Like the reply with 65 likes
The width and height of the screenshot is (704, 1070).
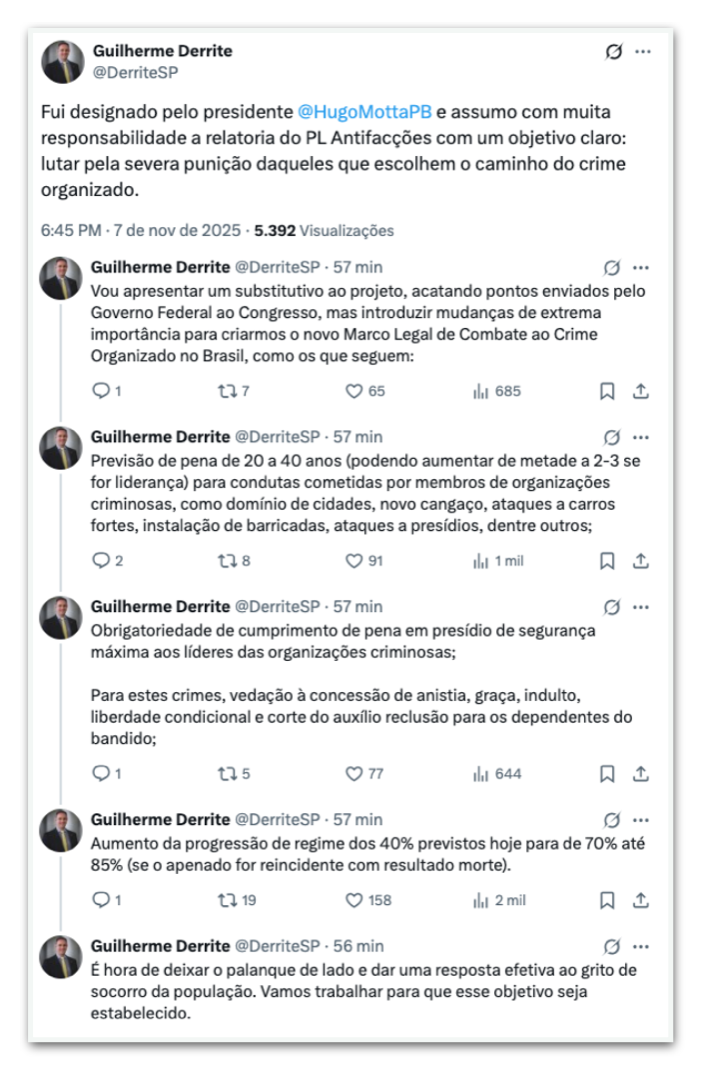pyautogui.click(x=353, y=392)
